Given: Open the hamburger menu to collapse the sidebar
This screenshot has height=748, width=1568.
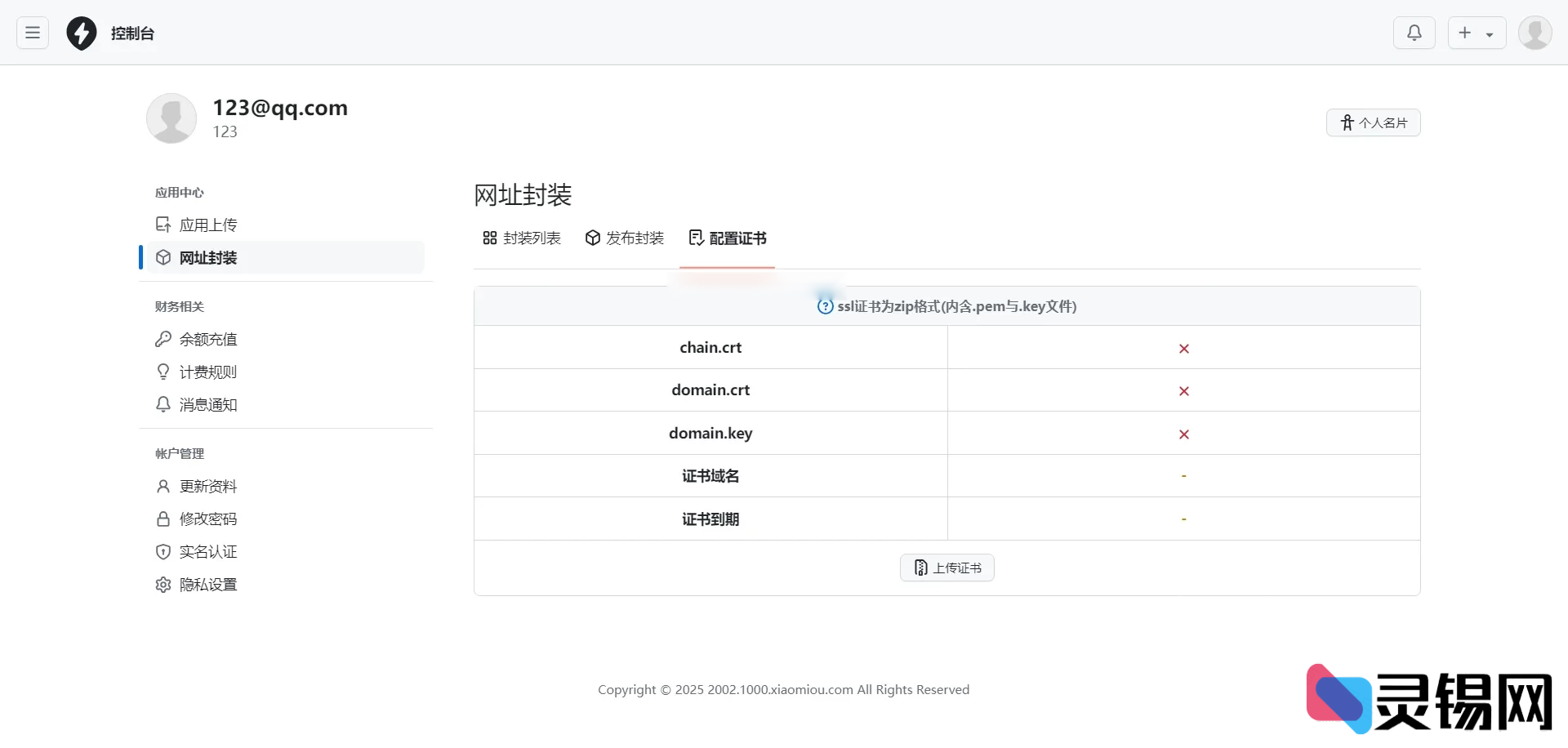Looking at the screenshot, I should 32,33.
